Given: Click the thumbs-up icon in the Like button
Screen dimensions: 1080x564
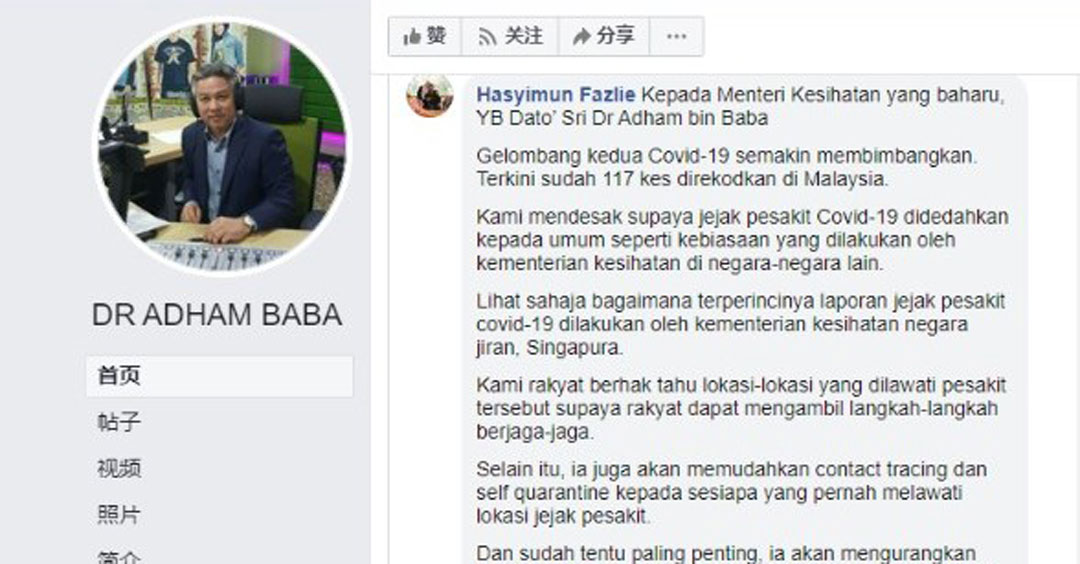Looking at the screenshot, I should click(x=412, y=36).
